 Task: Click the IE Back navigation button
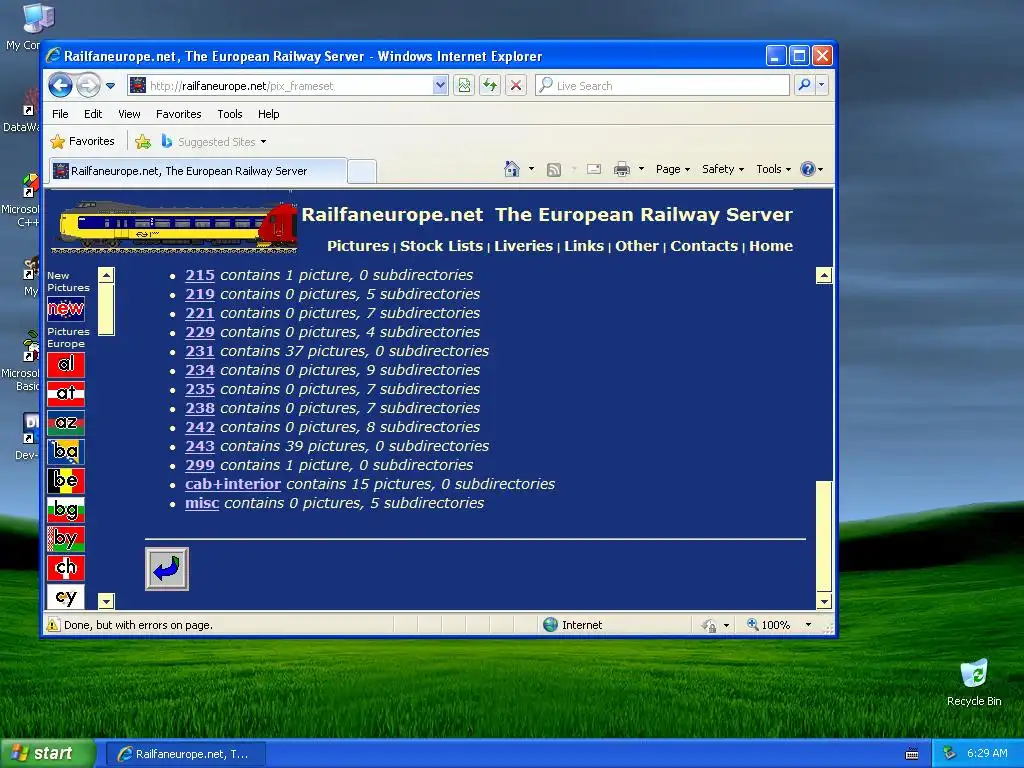tap(60, 85)
